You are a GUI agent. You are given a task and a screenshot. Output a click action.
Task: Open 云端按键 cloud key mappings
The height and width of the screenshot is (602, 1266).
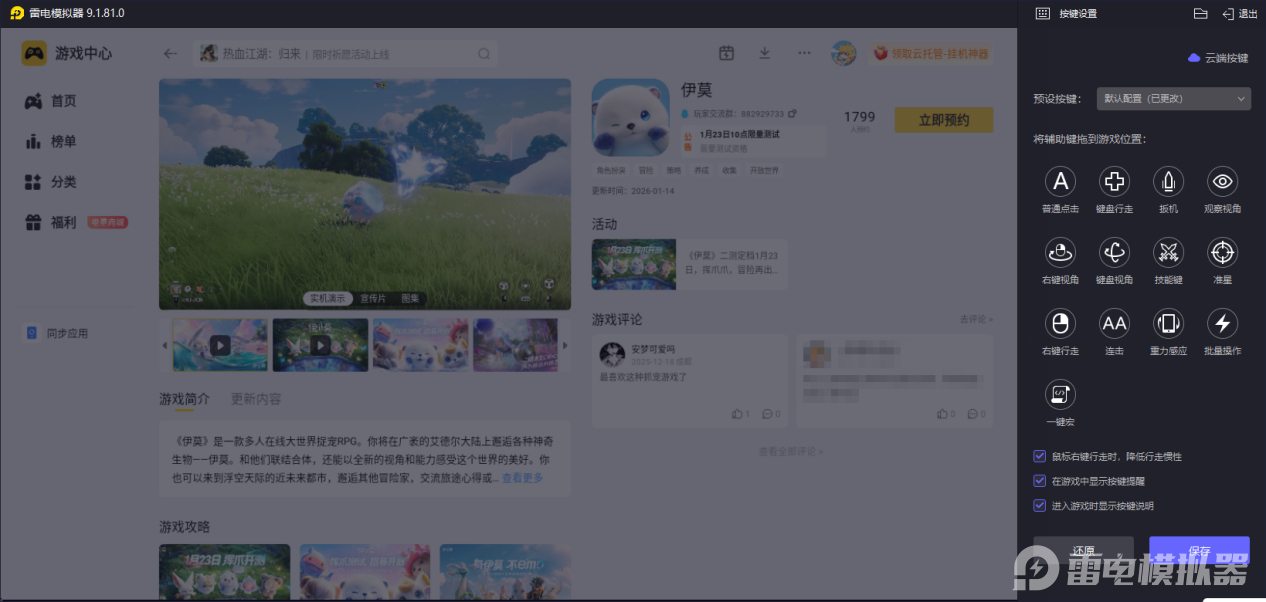click(x=1218, y=58)
